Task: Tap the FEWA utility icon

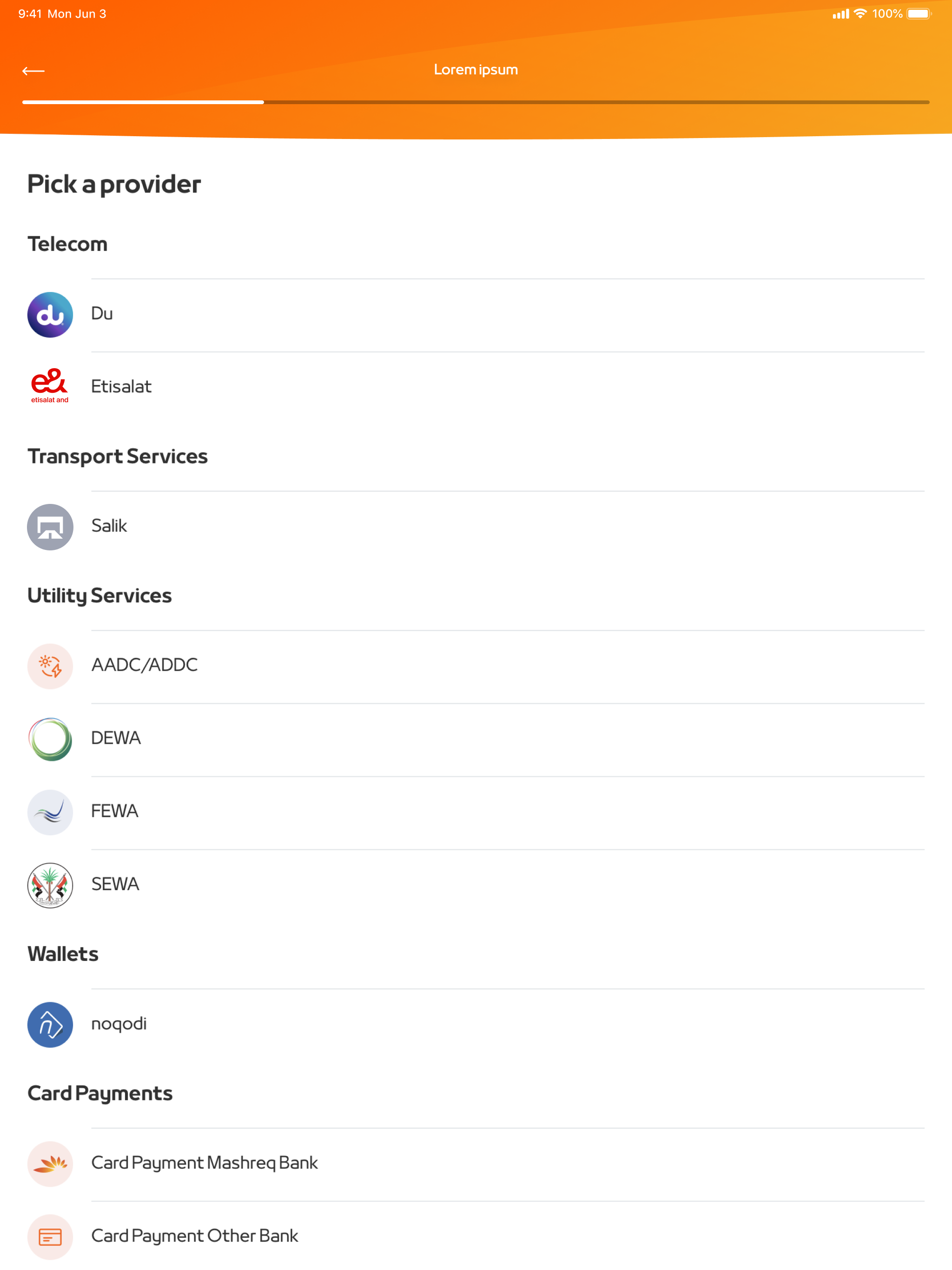Action: coord(50,812)
